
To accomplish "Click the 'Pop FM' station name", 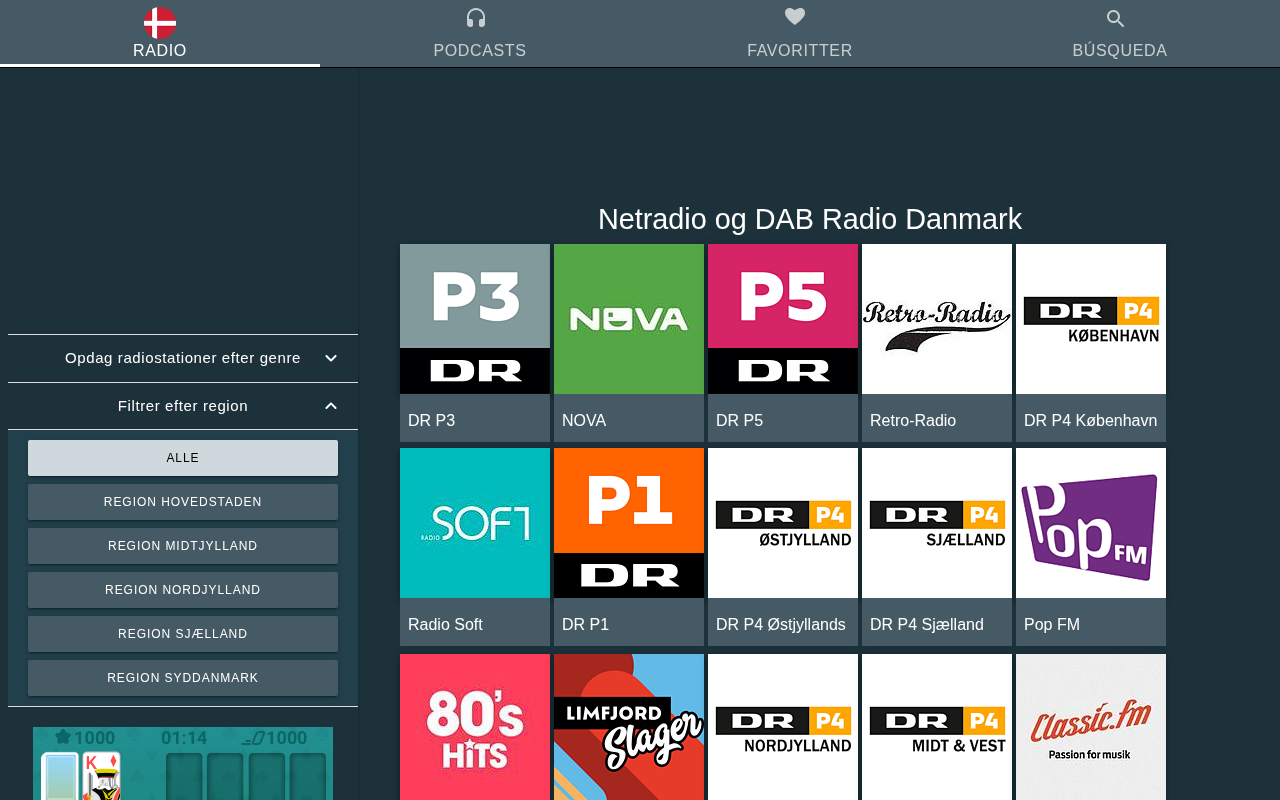I will (1052, 625).
